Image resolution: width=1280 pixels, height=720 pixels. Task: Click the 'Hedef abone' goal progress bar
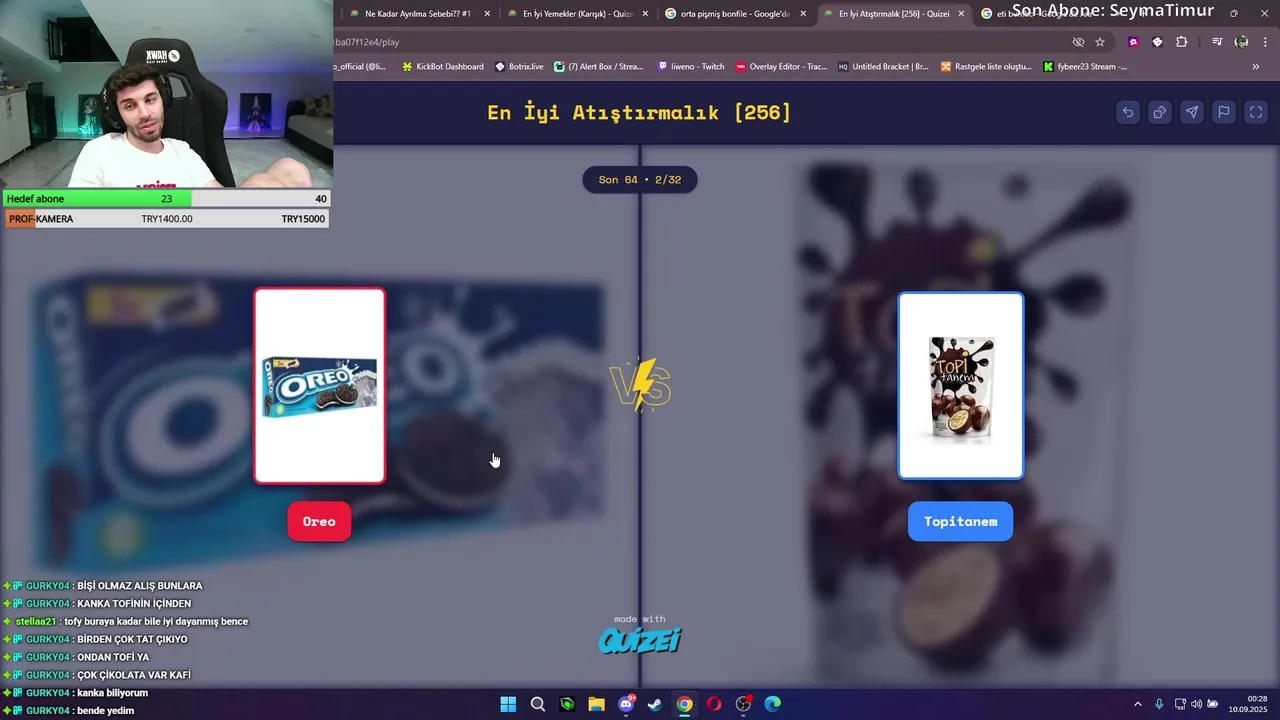pyautogui.click(x=166, y=199)
